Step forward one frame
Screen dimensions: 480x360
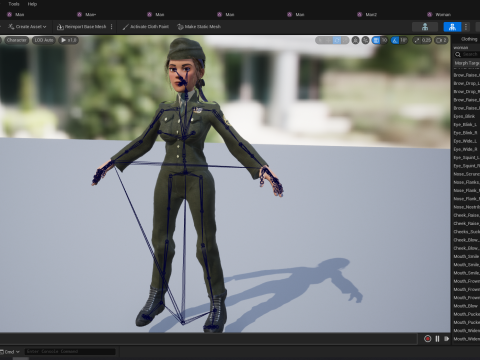[x=446, y=339]
